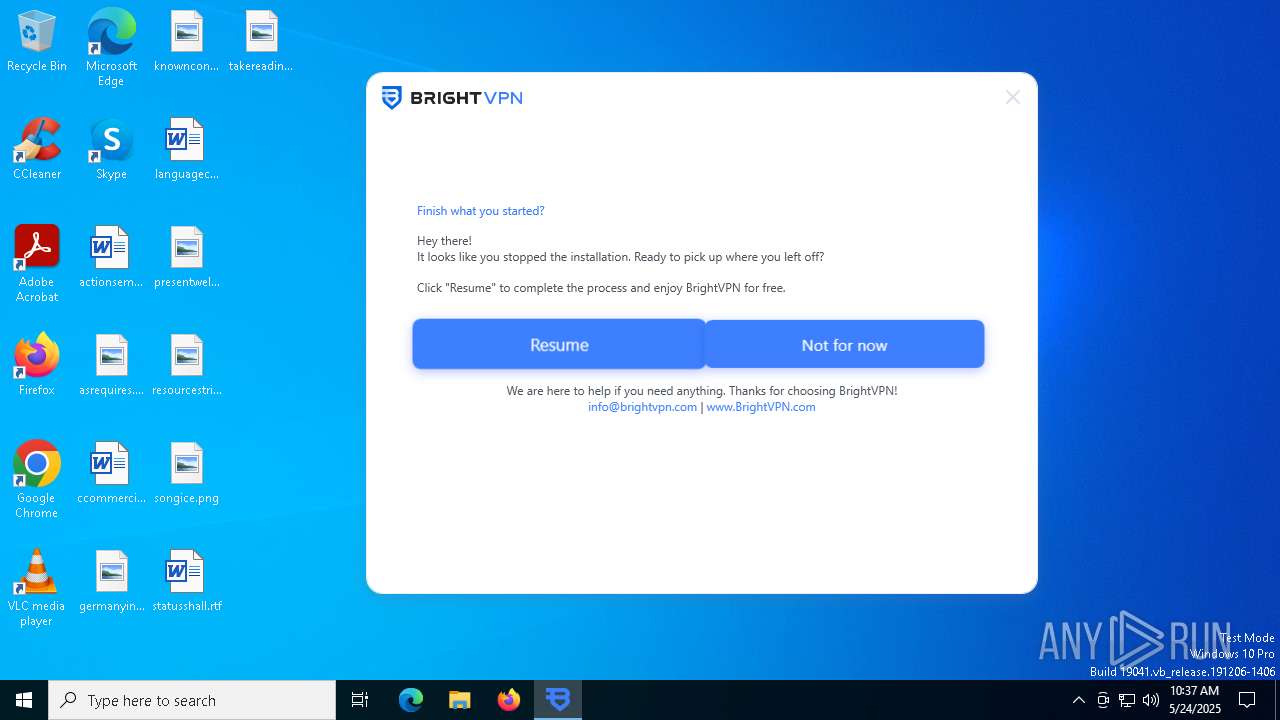This screenshot has height=720, width=1280.
Task: Open Firefox from the taskbar
Action: pos(509,700)
